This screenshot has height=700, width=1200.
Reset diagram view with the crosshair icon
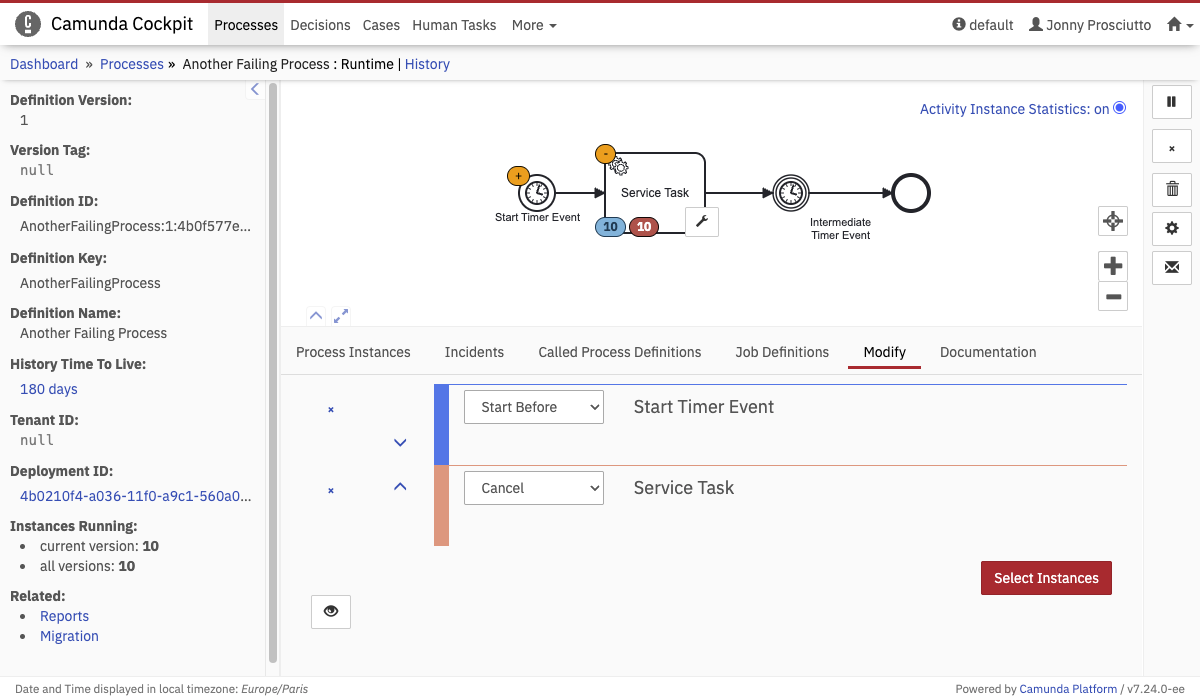coord(1112,221)
